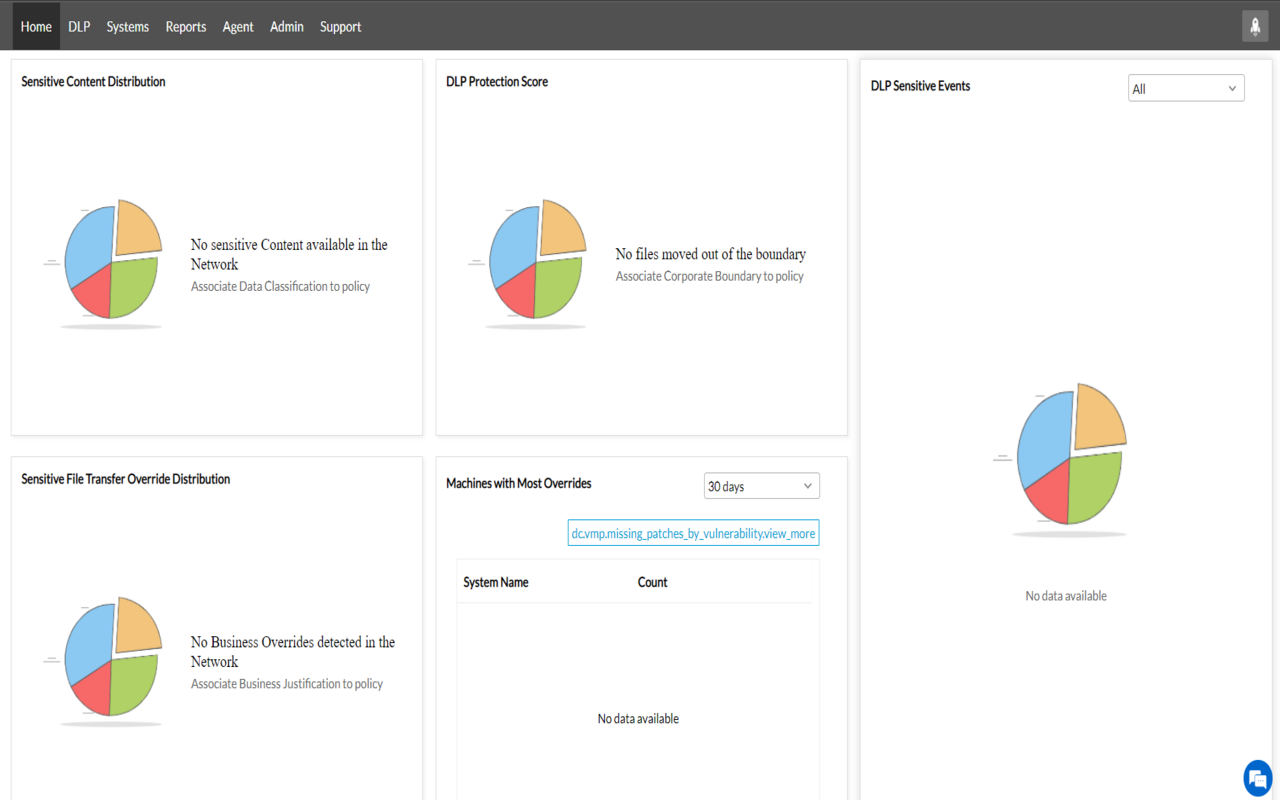
Task: Click 'Associate Data Classification to policy' text
Action: (x=280, y=286)
